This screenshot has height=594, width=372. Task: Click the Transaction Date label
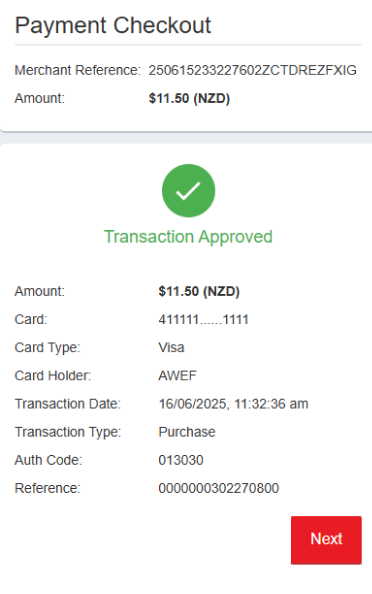pyautogui.click(x=67, y=404)
